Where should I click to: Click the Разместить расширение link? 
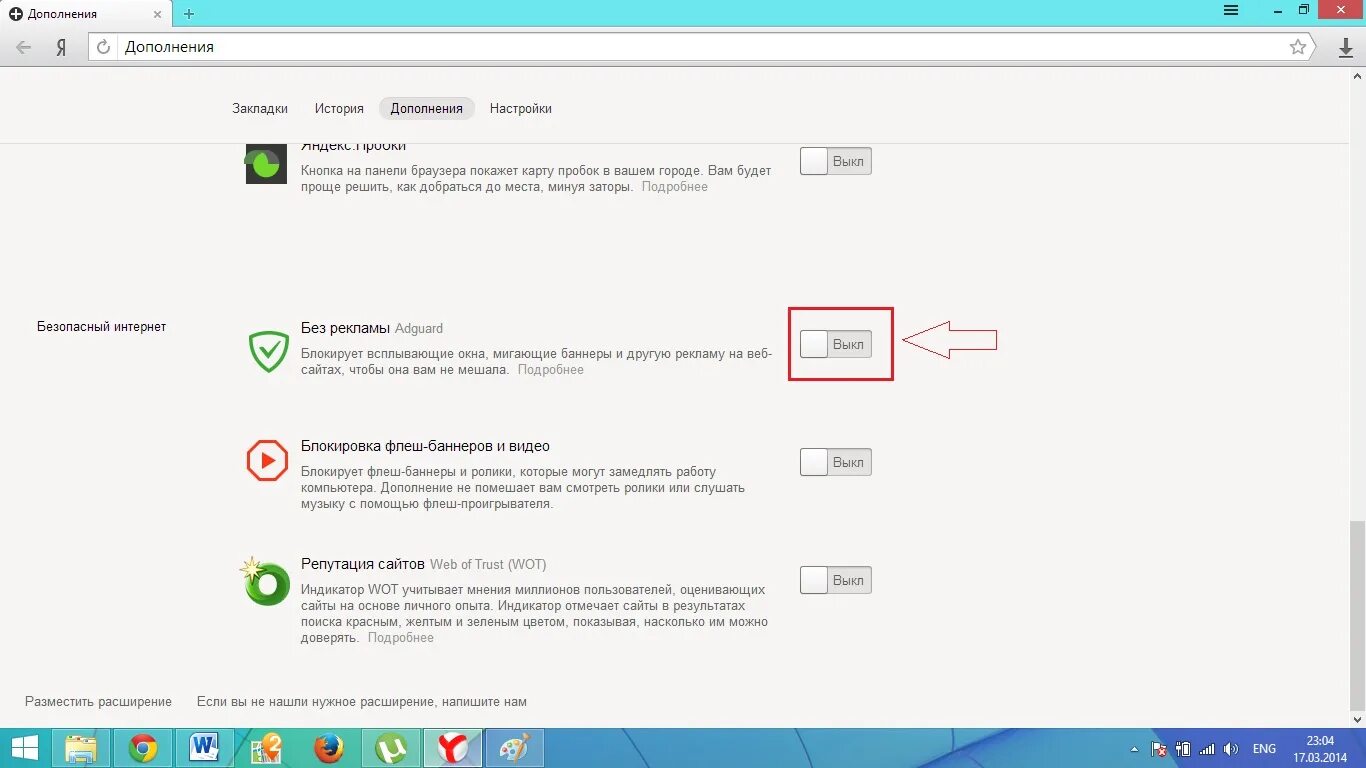click(98, 702)
